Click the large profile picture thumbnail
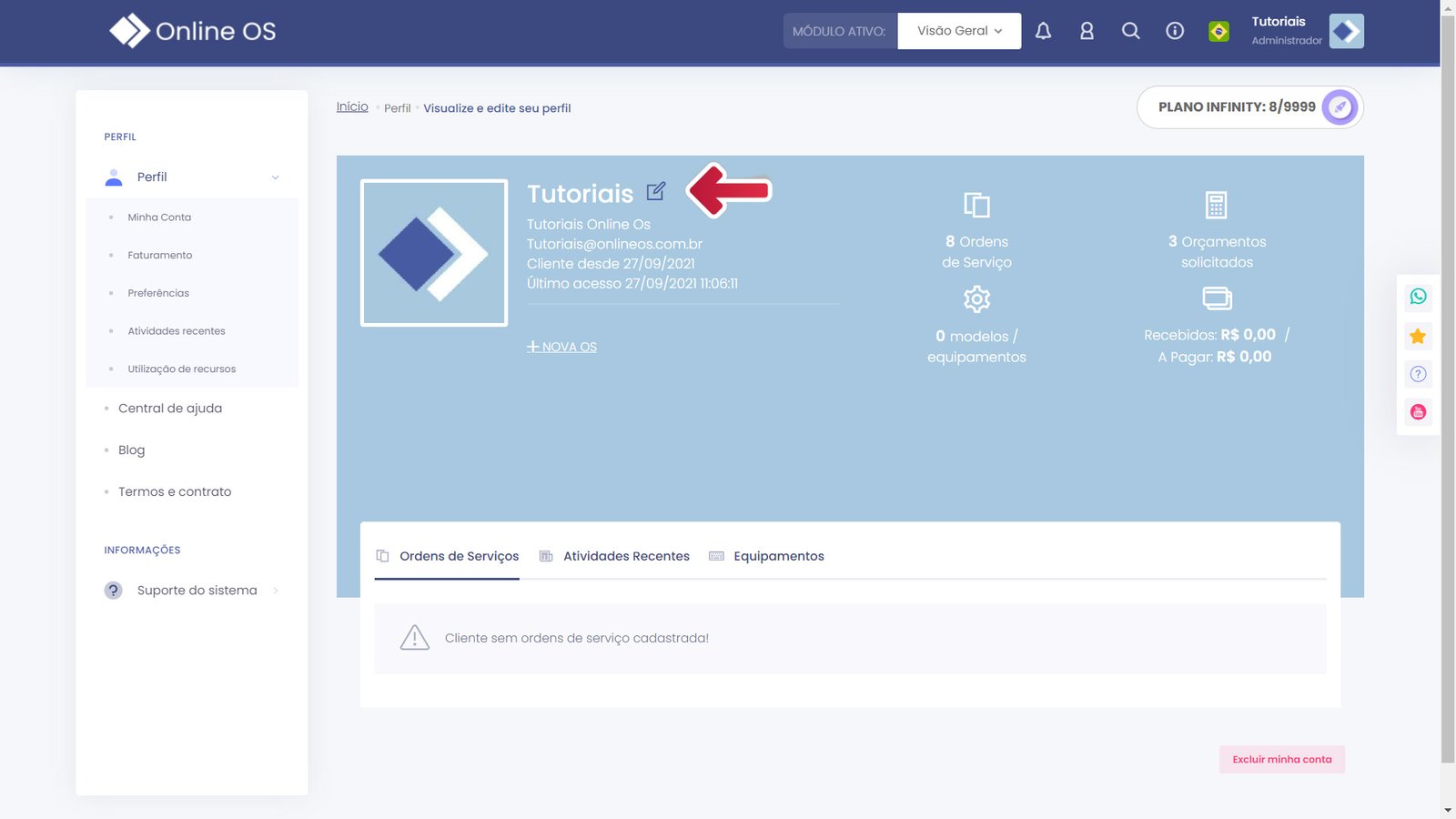This screenshot has height=819, width=1456. click(x=434, y=253)
